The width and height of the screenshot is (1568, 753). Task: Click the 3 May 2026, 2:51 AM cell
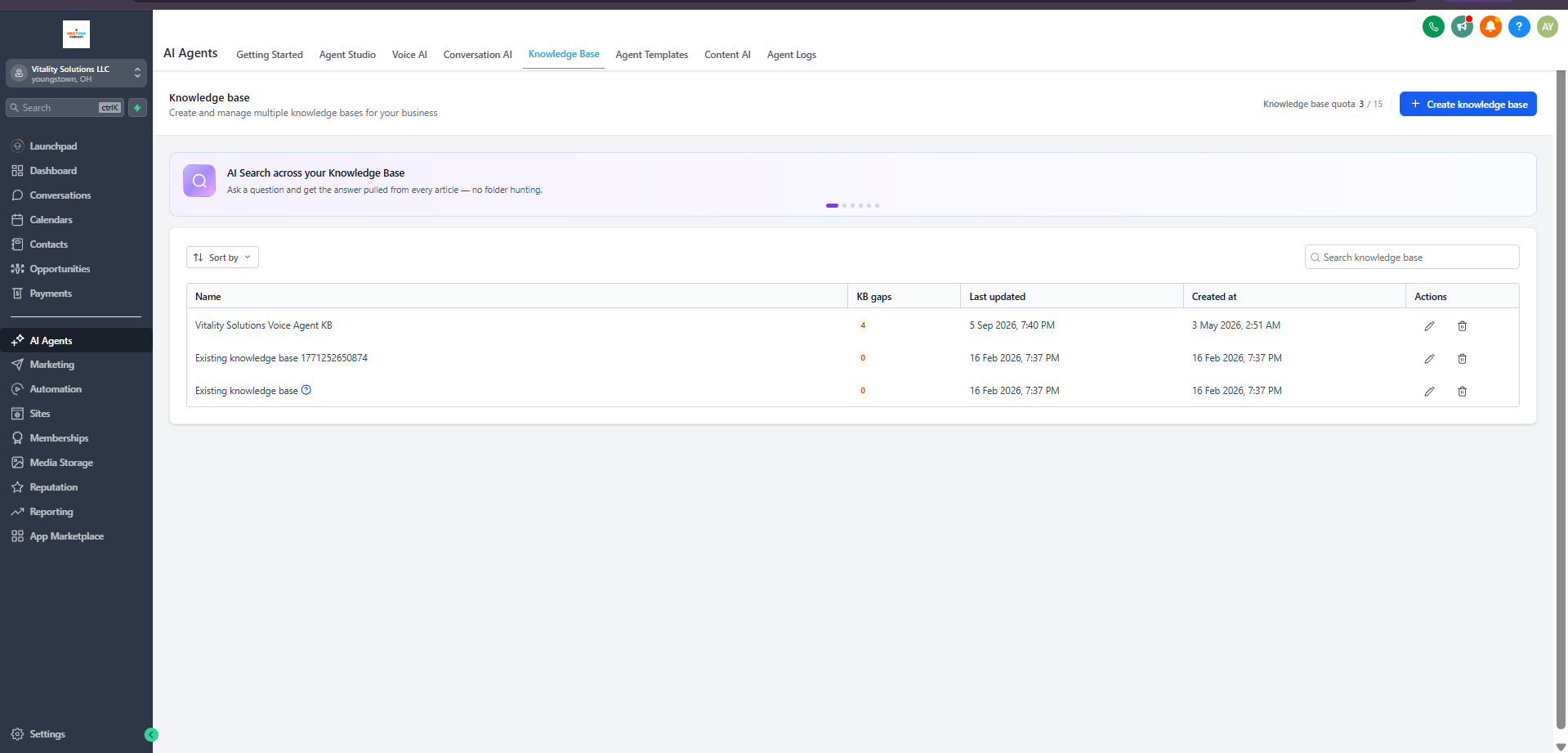[1236, 325]
